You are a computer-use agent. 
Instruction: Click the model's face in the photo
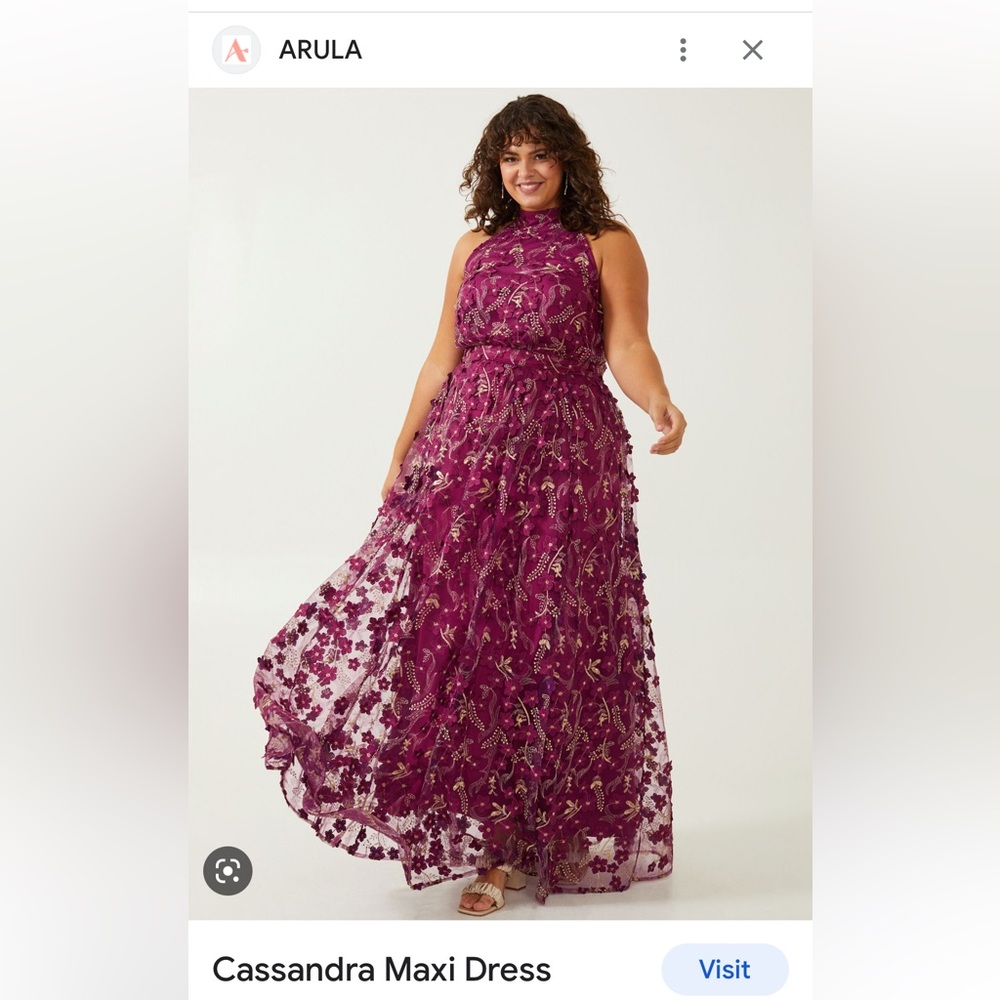531,171
